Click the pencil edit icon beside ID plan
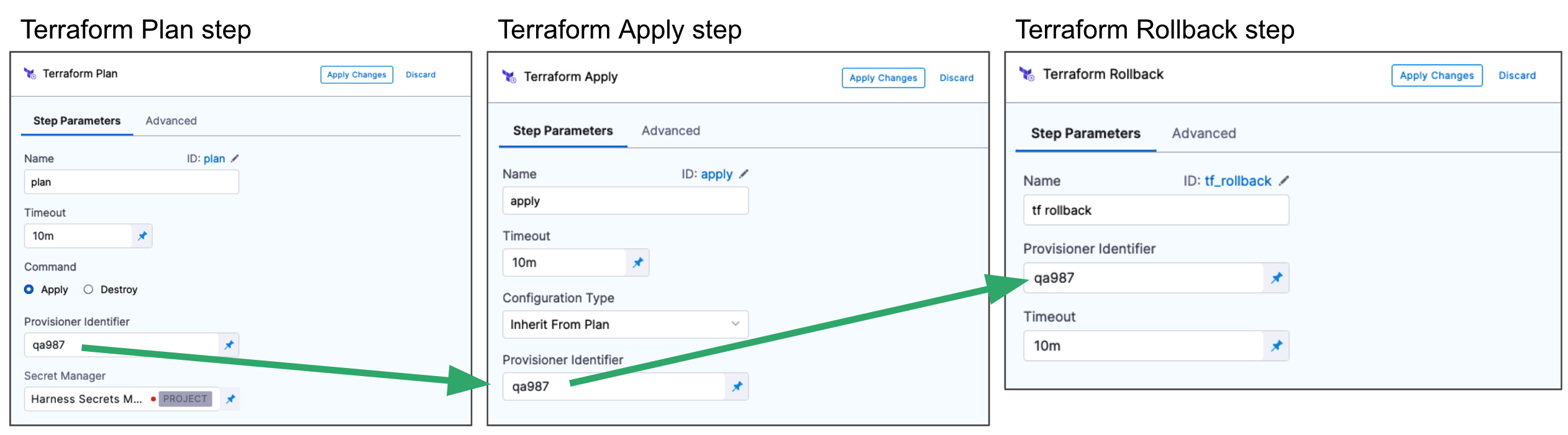Screen dimensions: 1568x435 coord(235,159)
